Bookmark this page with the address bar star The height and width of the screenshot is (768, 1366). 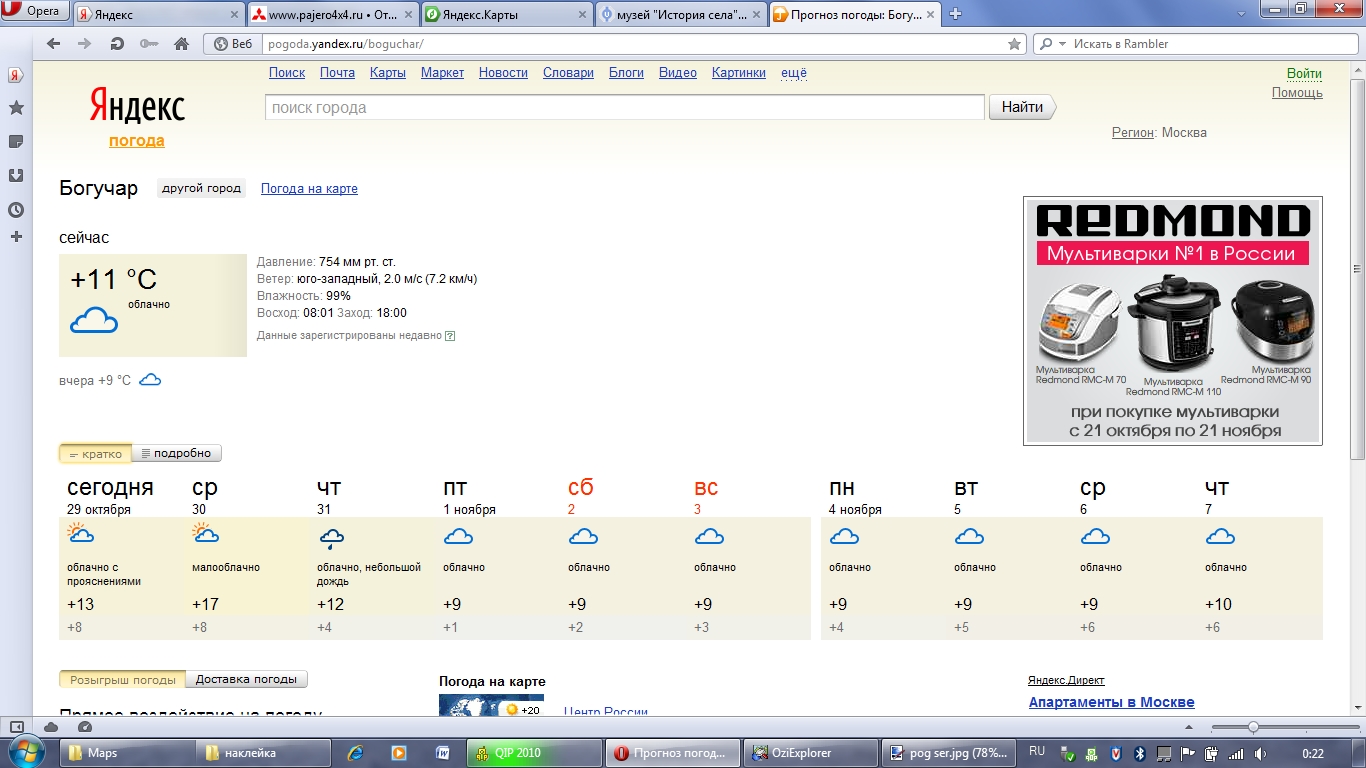(x=1014, y=44)
